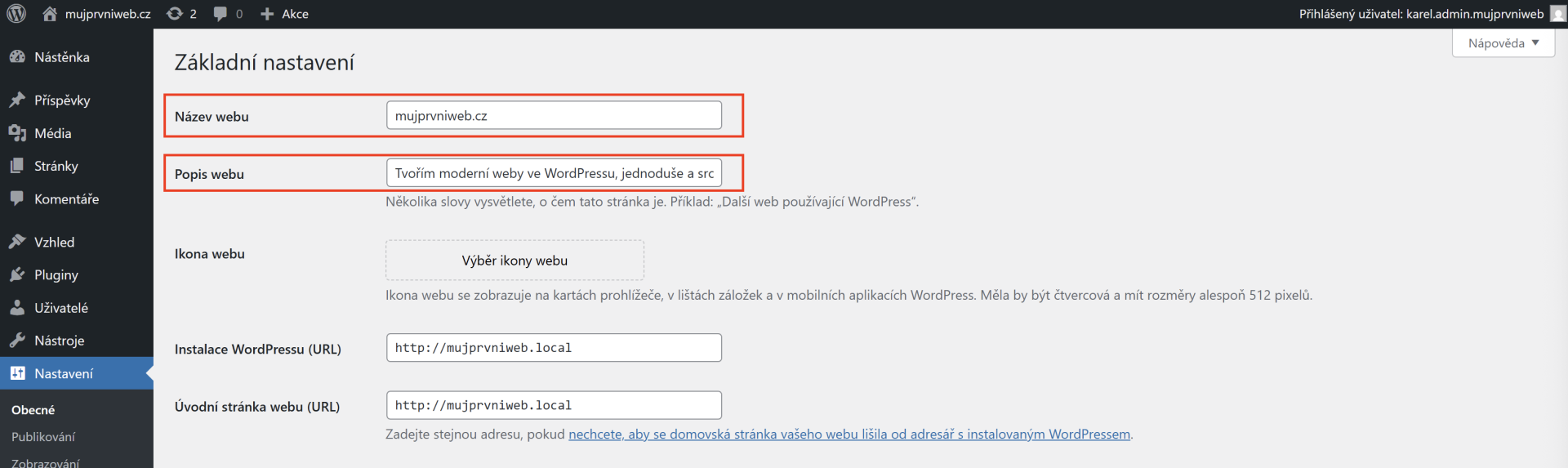Screen dimensions: 1568x468
Task: Click into the Popis webu field
Action: click(554, 173)
